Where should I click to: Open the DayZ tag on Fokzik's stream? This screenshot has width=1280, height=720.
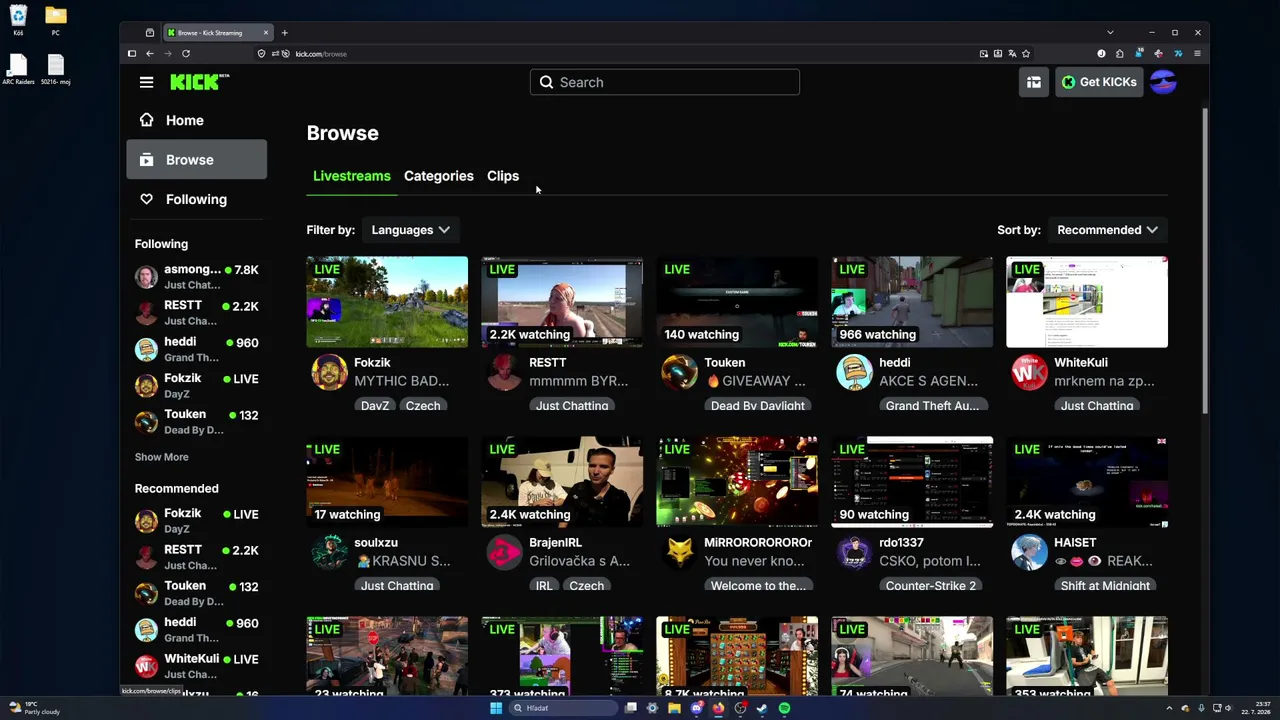(x=375, y=405)
